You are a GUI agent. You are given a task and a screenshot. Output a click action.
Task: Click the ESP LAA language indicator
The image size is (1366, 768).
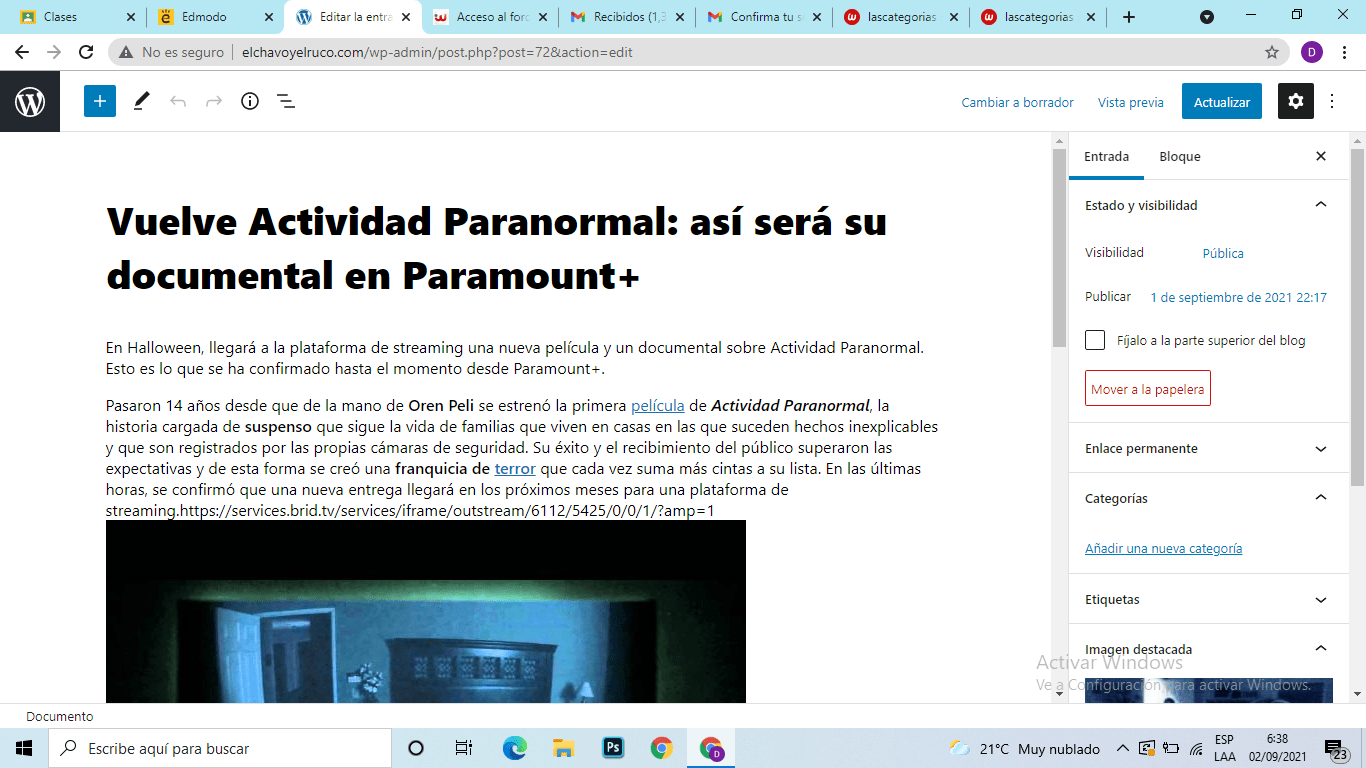(1224, 748)
